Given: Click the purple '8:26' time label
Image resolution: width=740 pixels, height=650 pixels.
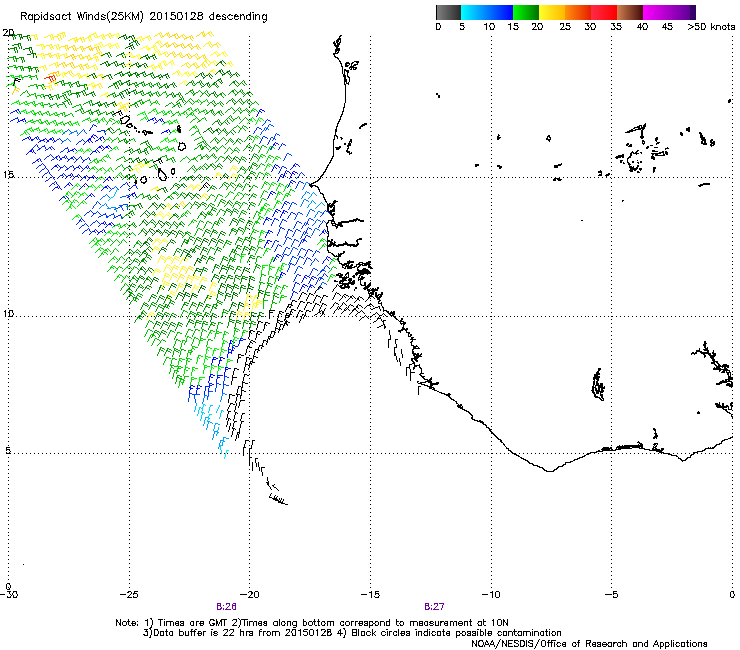Looking at the screenshot, I should point(226,607).
